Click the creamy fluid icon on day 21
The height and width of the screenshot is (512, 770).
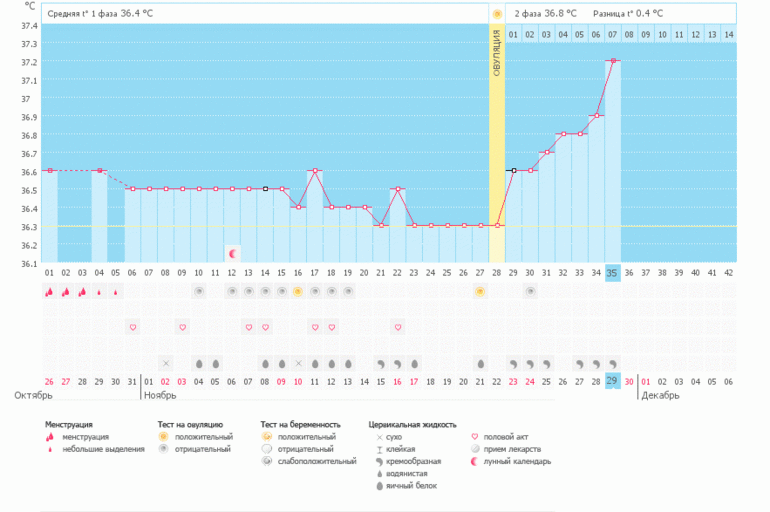381,363
